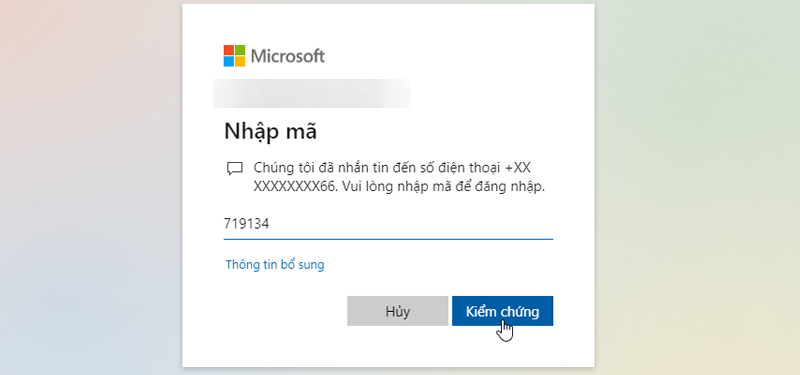Focus the verification code input field

(x=388, y=224)
